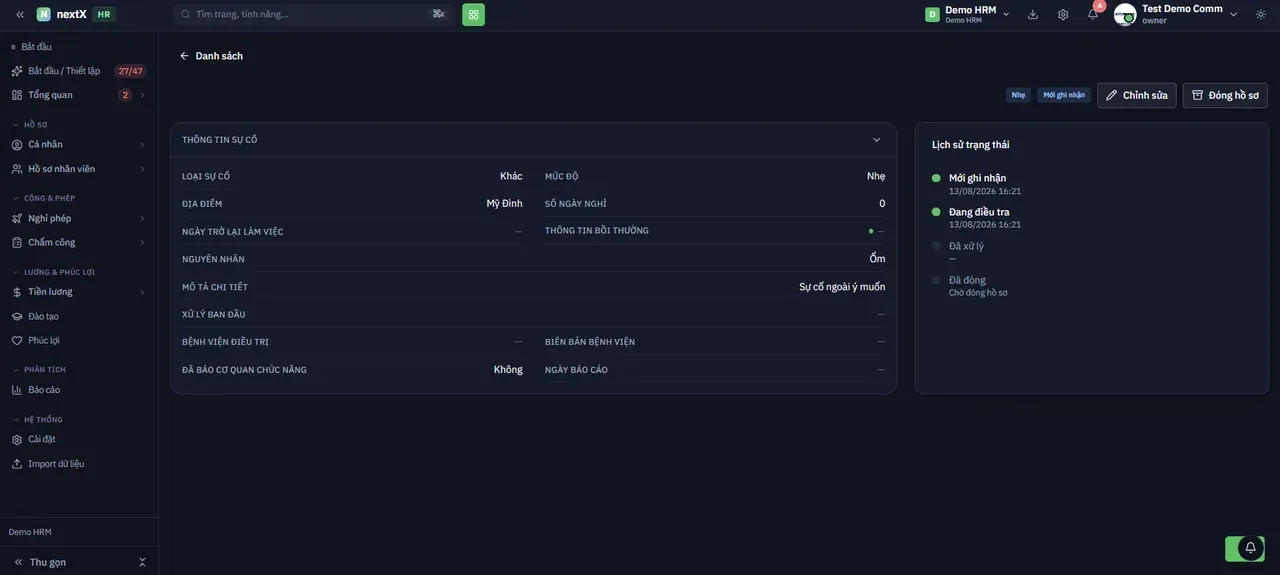
Task: Click the Mới ghi nhận status badge
Action: click(1064, 95)
